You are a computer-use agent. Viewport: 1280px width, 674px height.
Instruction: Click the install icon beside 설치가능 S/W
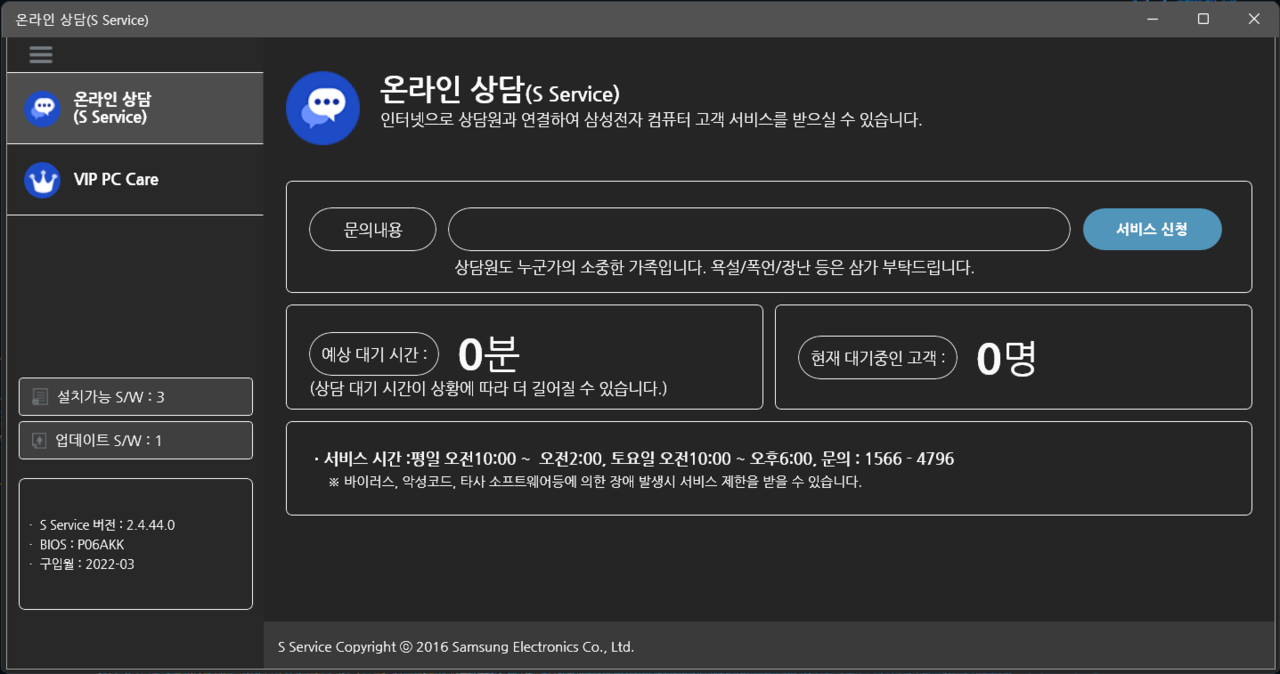(40, 396)
